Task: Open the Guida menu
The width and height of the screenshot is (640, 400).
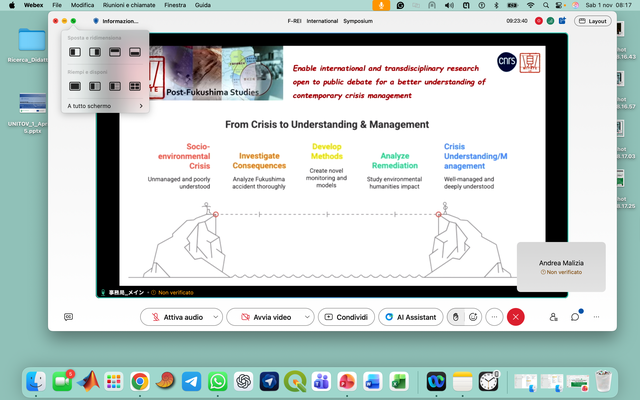Action: 203,5
